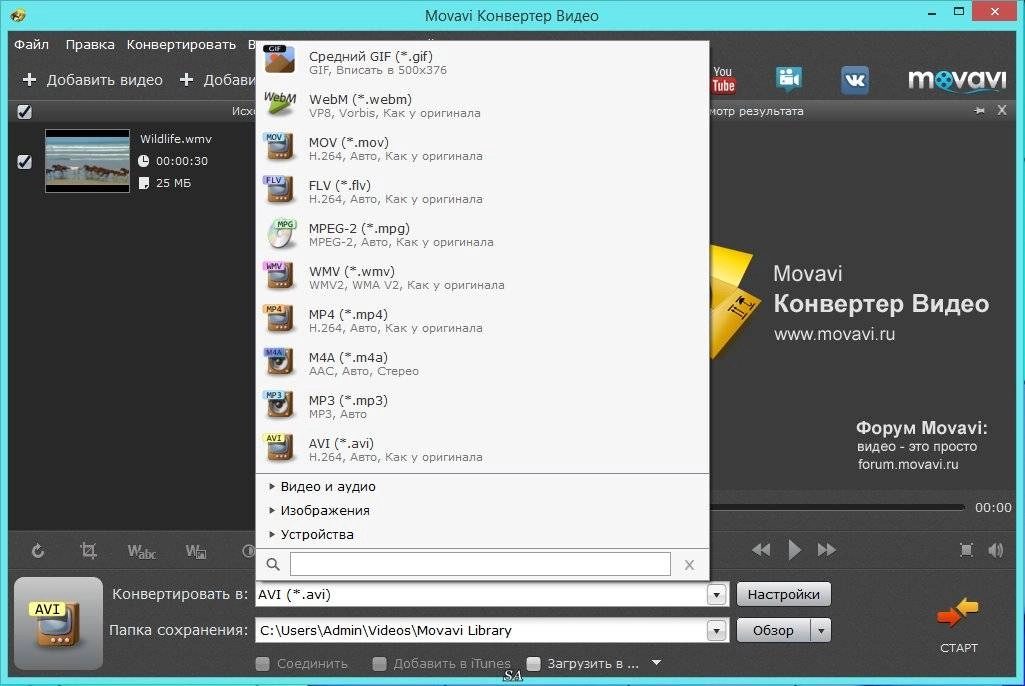This screenshot has width=1025, height=686.
Task: Close the preview result panel
Action: click(1001, 111)
